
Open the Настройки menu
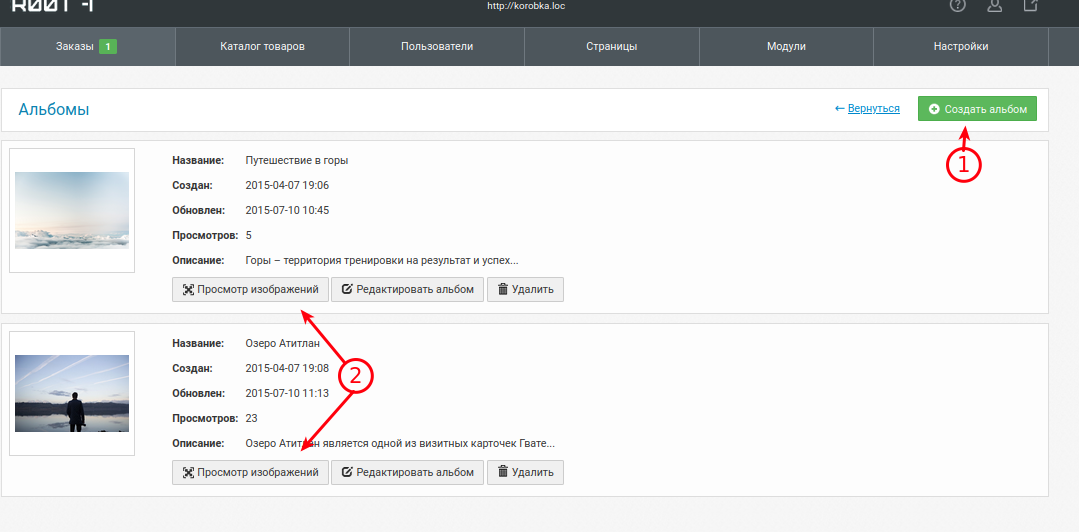coord(961,47)
